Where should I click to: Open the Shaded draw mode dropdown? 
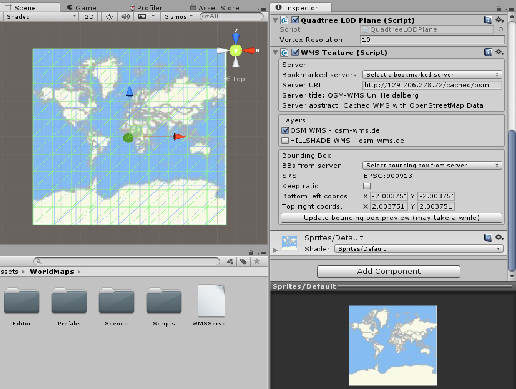coord(40,16)
